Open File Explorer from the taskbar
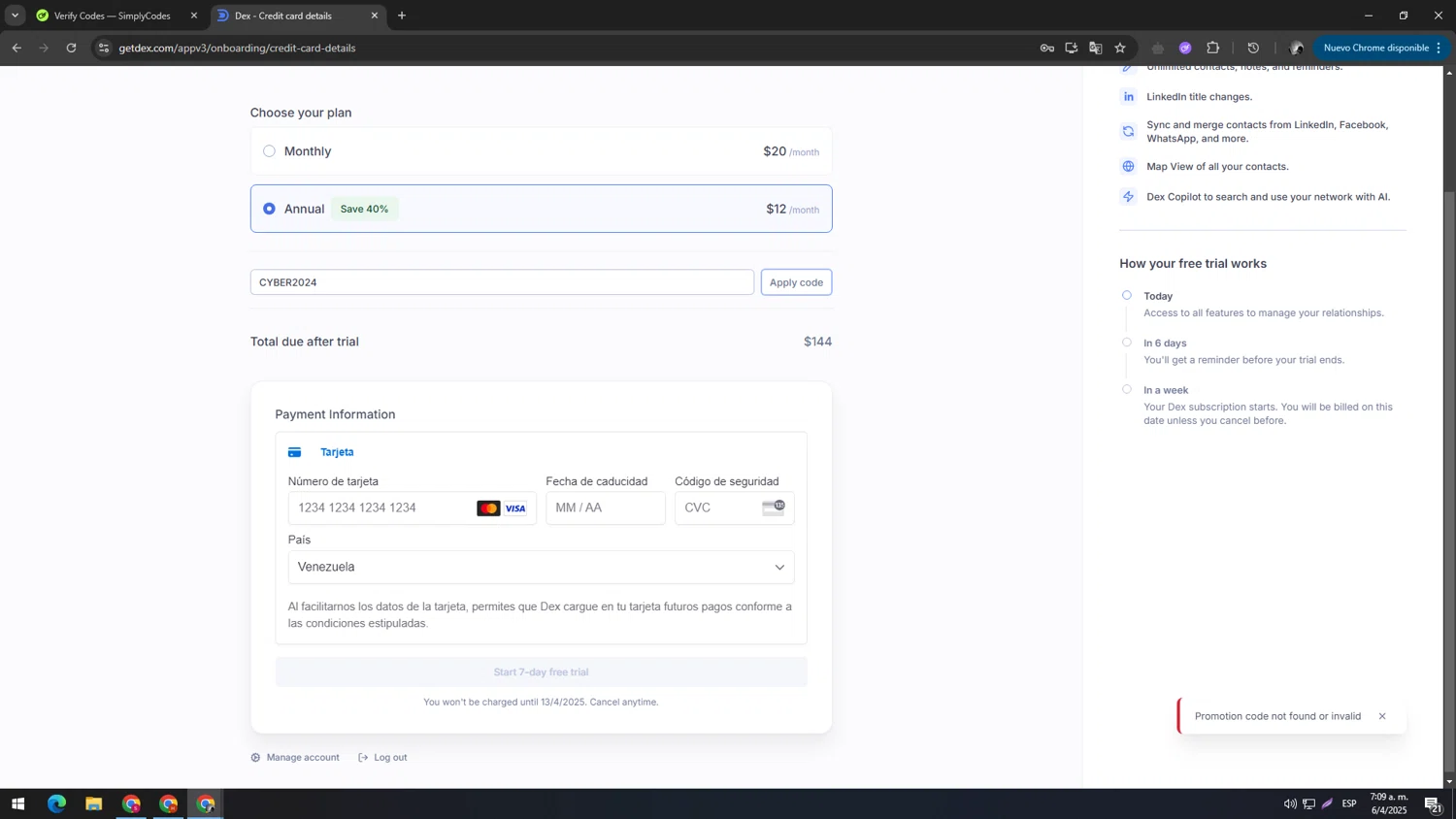The width and height of the screenshot is (1456, 819). (x=93, y=803)
